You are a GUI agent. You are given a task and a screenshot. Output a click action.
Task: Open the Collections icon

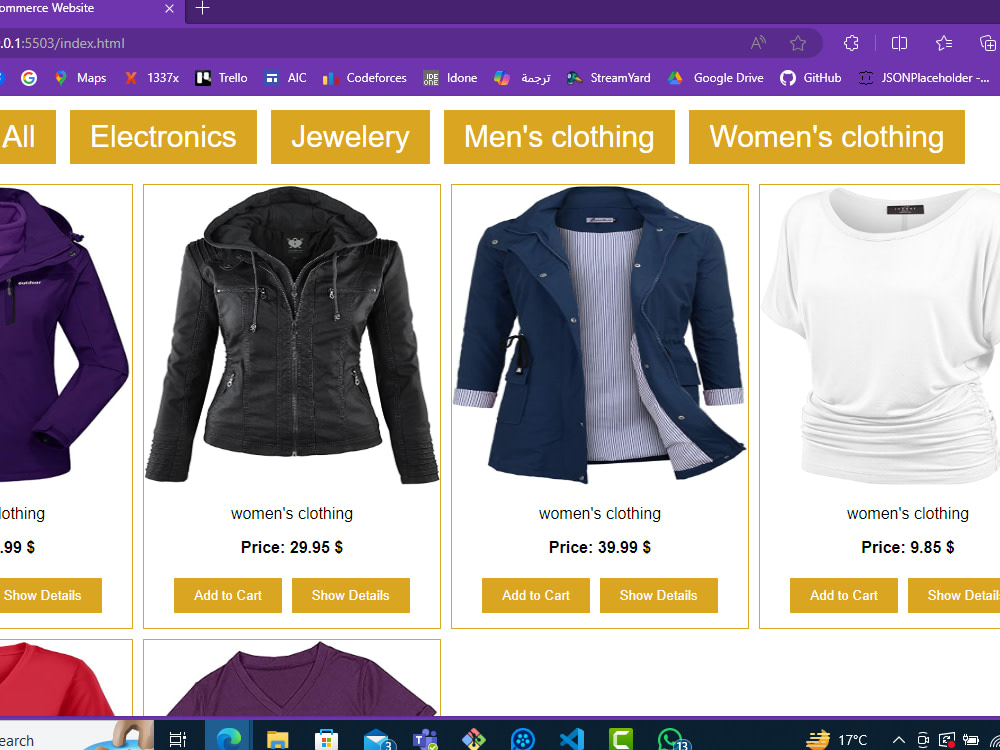tap(988, 43)
